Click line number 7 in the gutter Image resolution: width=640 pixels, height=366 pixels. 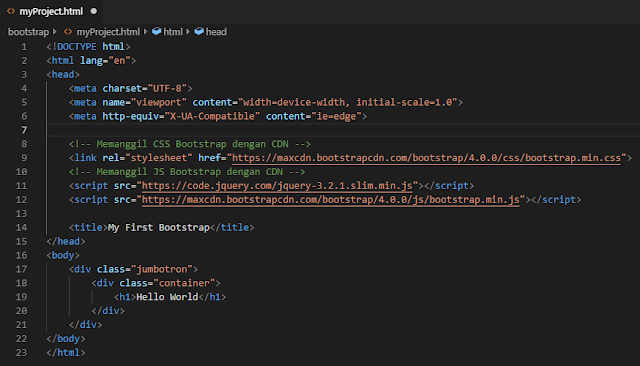[x=24, y=130]
